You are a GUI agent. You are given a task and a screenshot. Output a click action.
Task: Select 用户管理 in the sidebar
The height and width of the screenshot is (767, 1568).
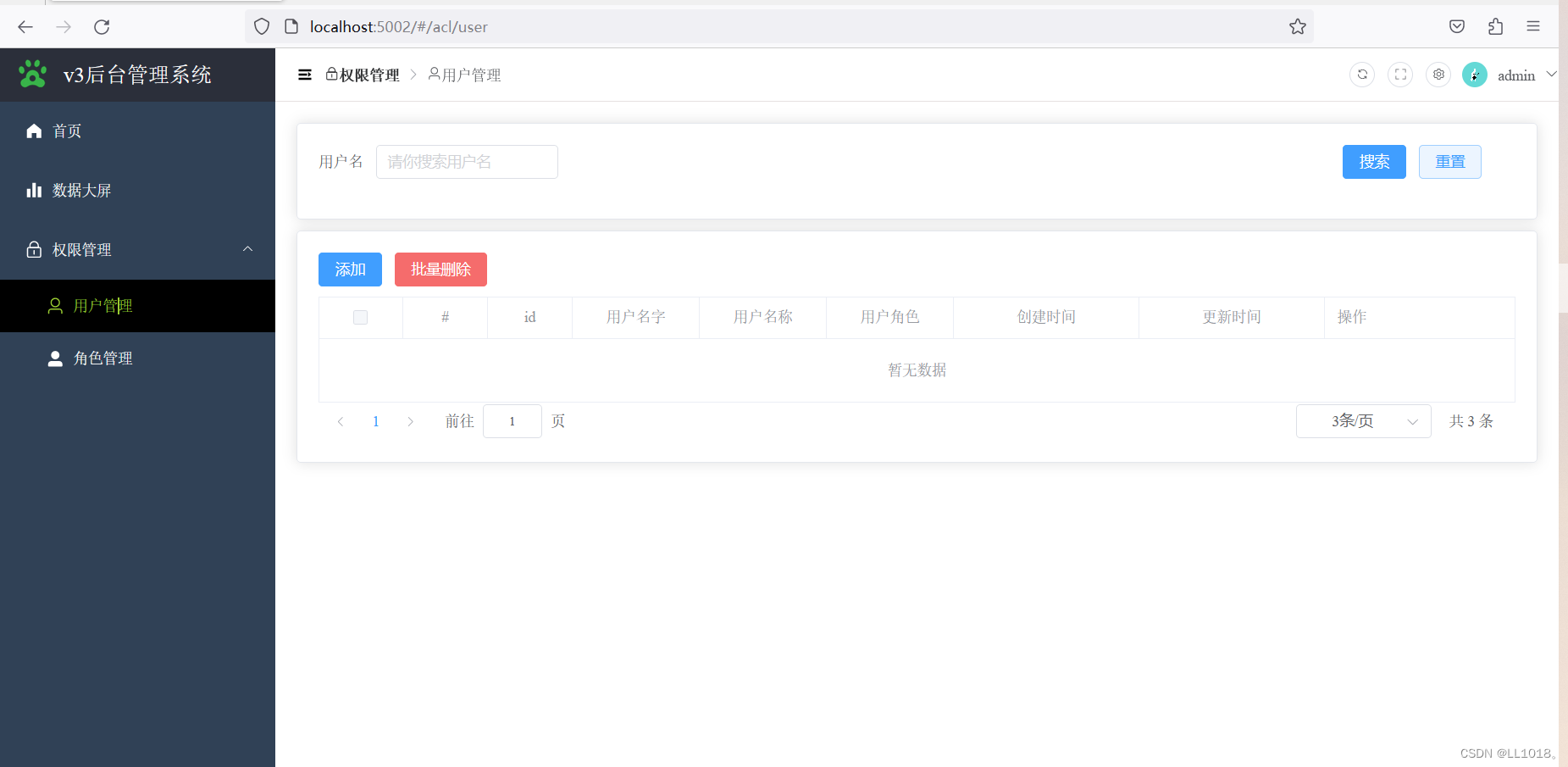point(137,306)
